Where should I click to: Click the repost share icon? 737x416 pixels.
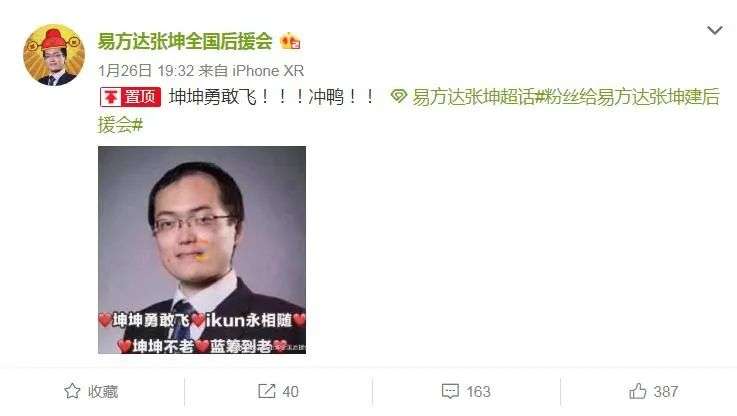[x=267, y=391]
